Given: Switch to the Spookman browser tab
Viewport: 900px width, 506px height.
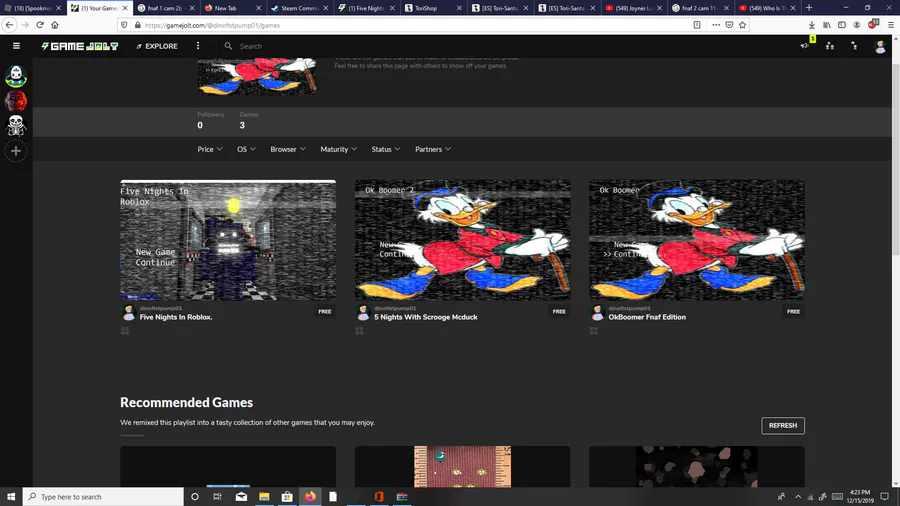Looking at the screenshot, I should coord(32,8).
